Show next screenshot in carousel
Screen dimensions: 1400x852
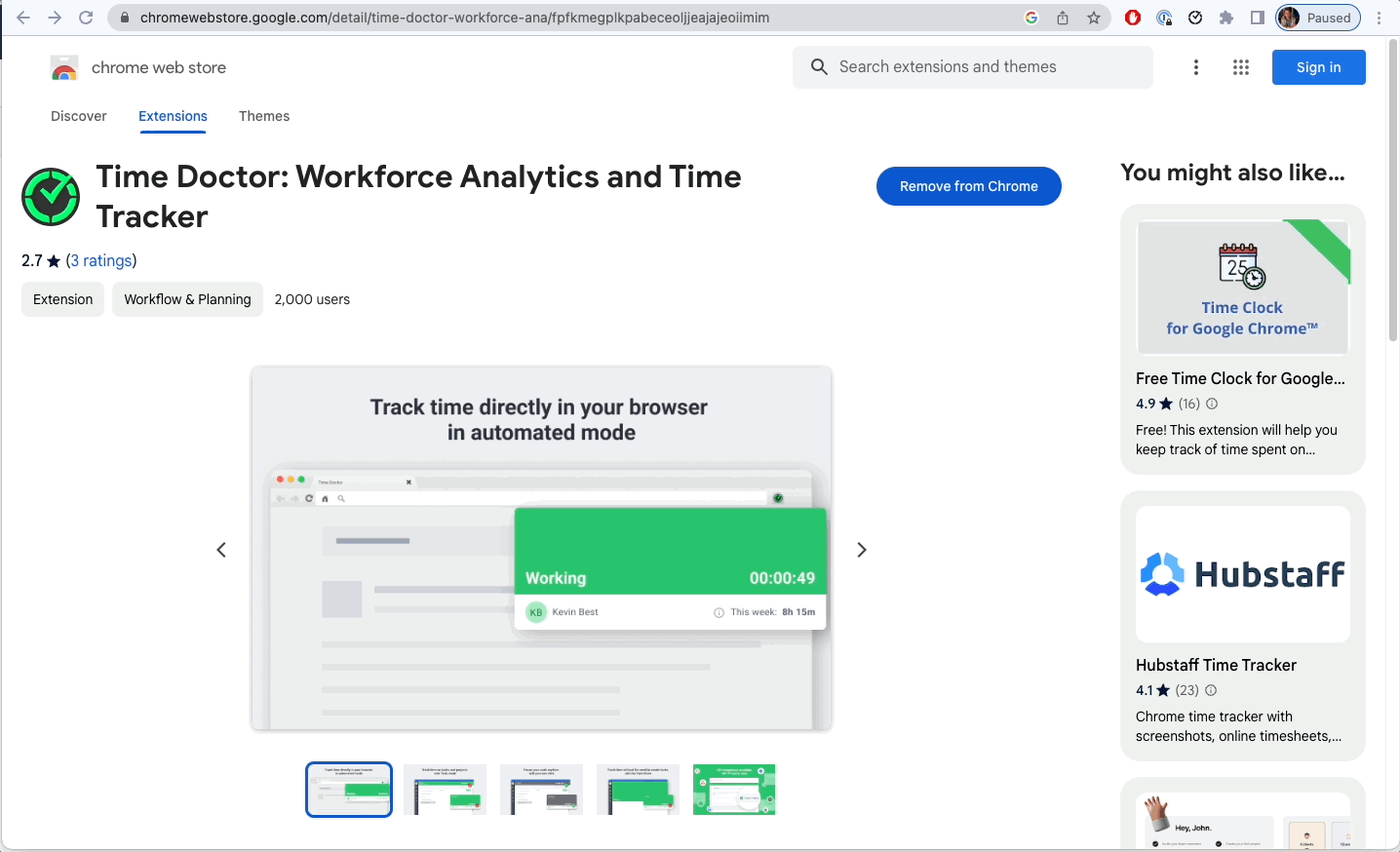click(862, 550)
